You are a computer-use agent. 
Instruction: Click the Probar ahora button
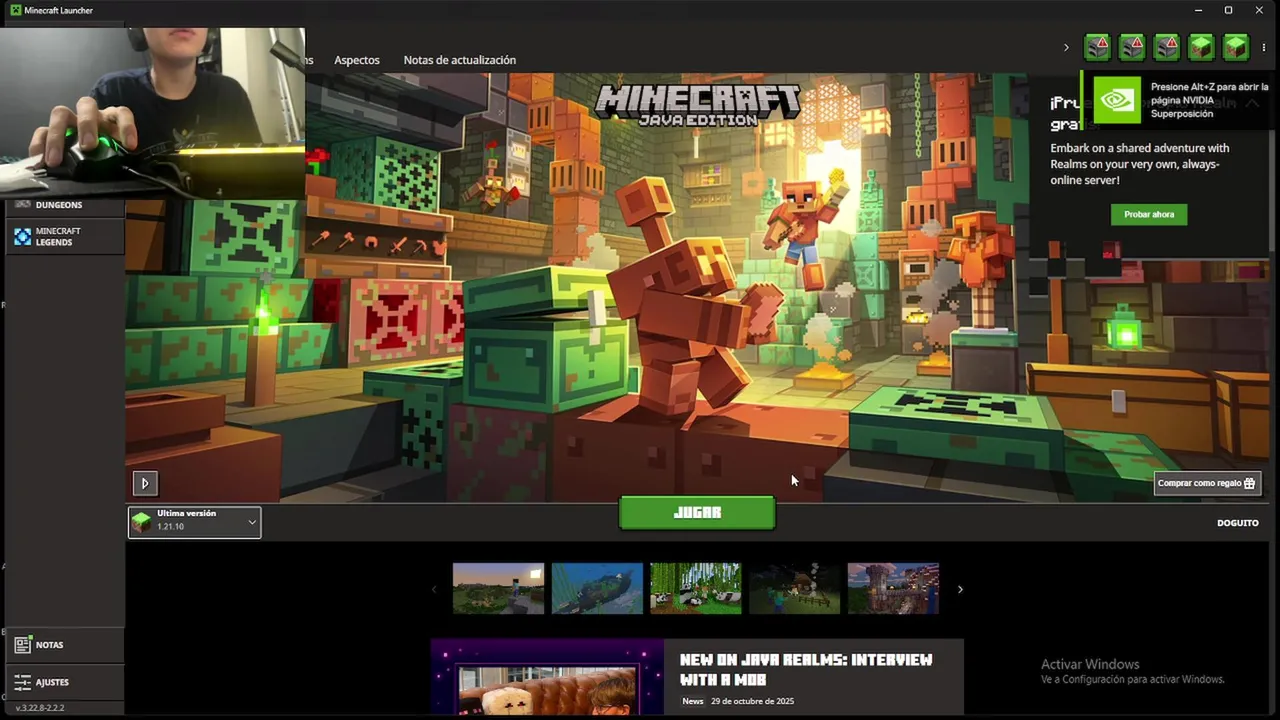(1149, 214)
